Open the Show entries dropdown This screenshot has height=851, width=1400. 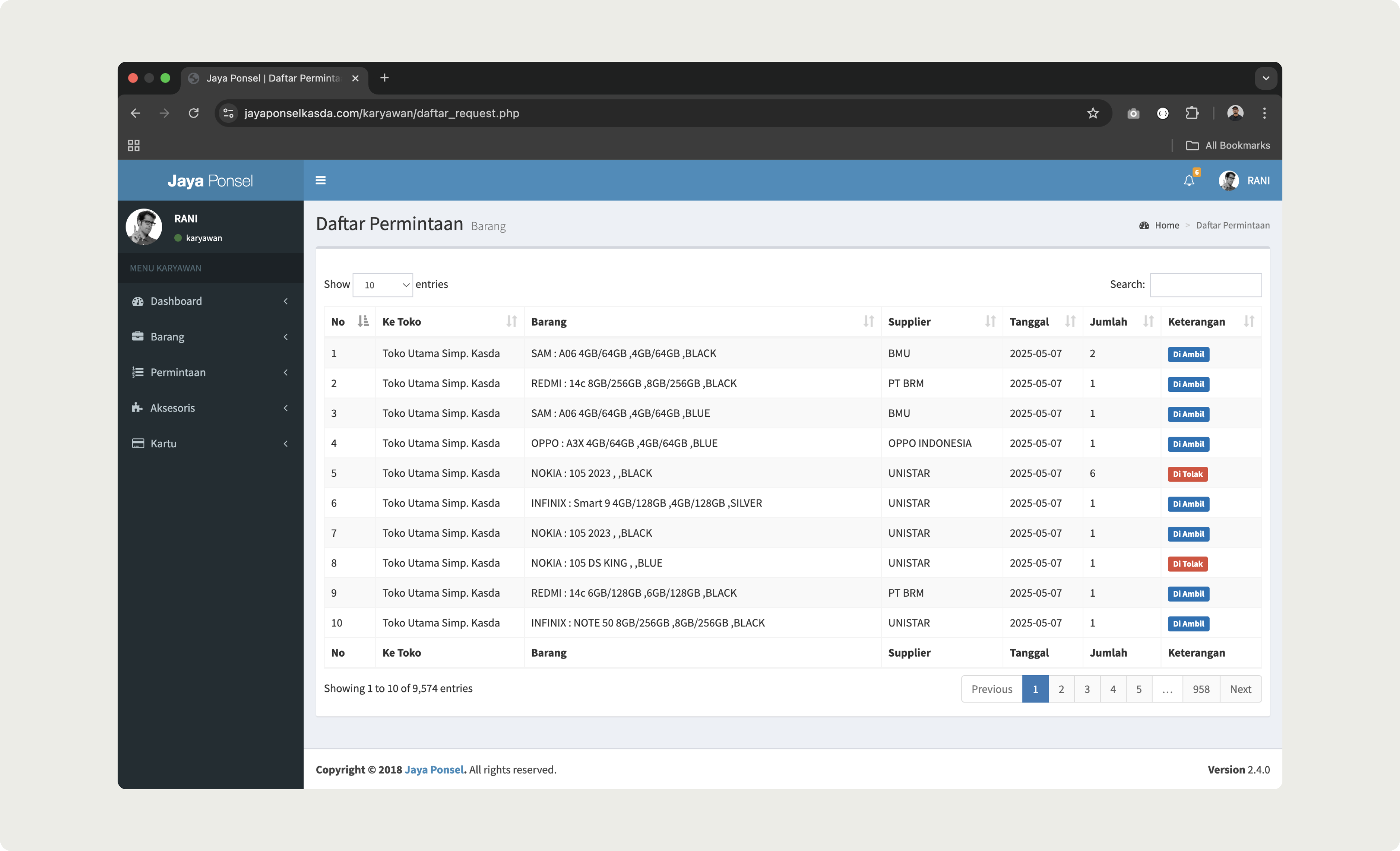pyautogui.click(x=382, y=285)
